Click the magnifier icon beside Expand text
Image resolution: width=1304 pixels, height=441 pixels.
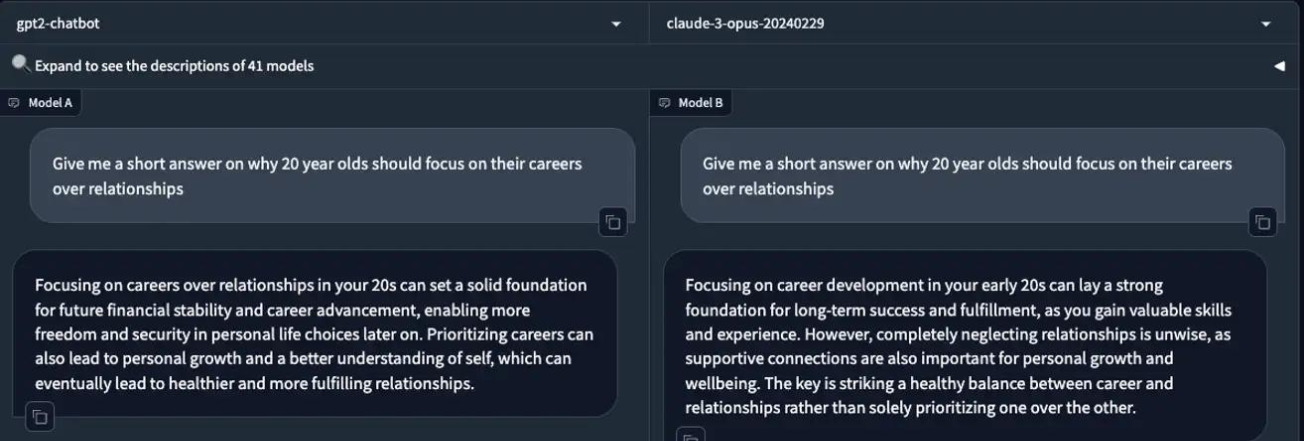click(21, 64)
